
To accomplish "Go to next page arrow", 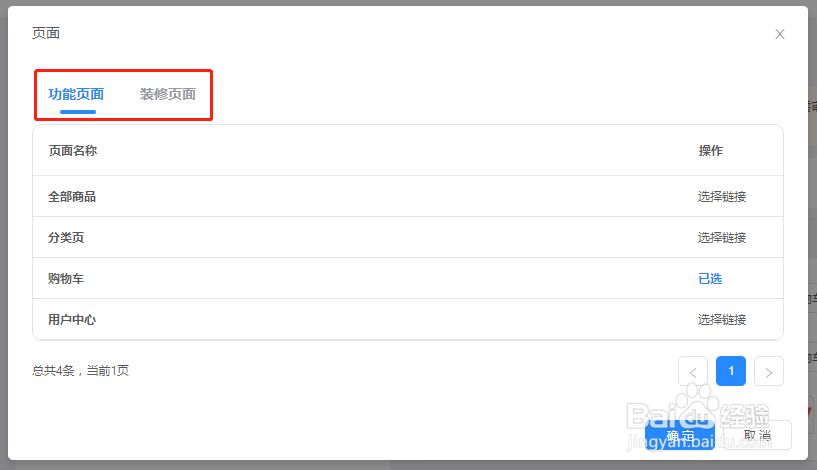I will pyautogui.click(x=769, y=372).
